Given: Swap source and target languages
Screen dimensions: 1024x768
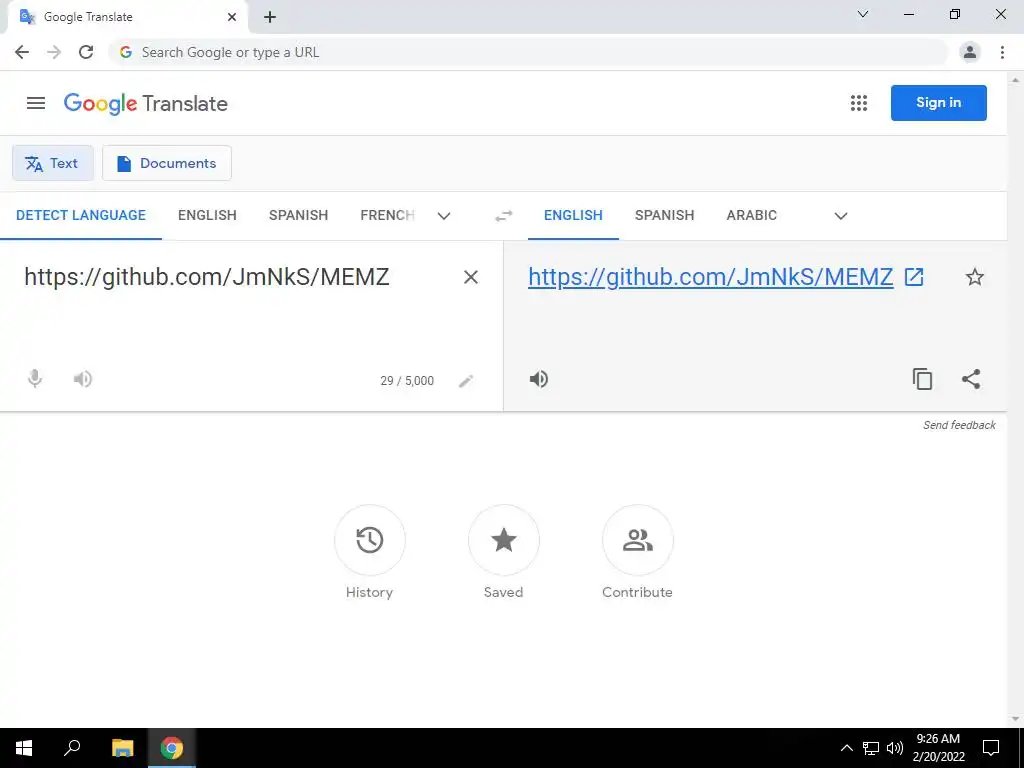Looking at the screenshot, I should (x=504, y=216).
